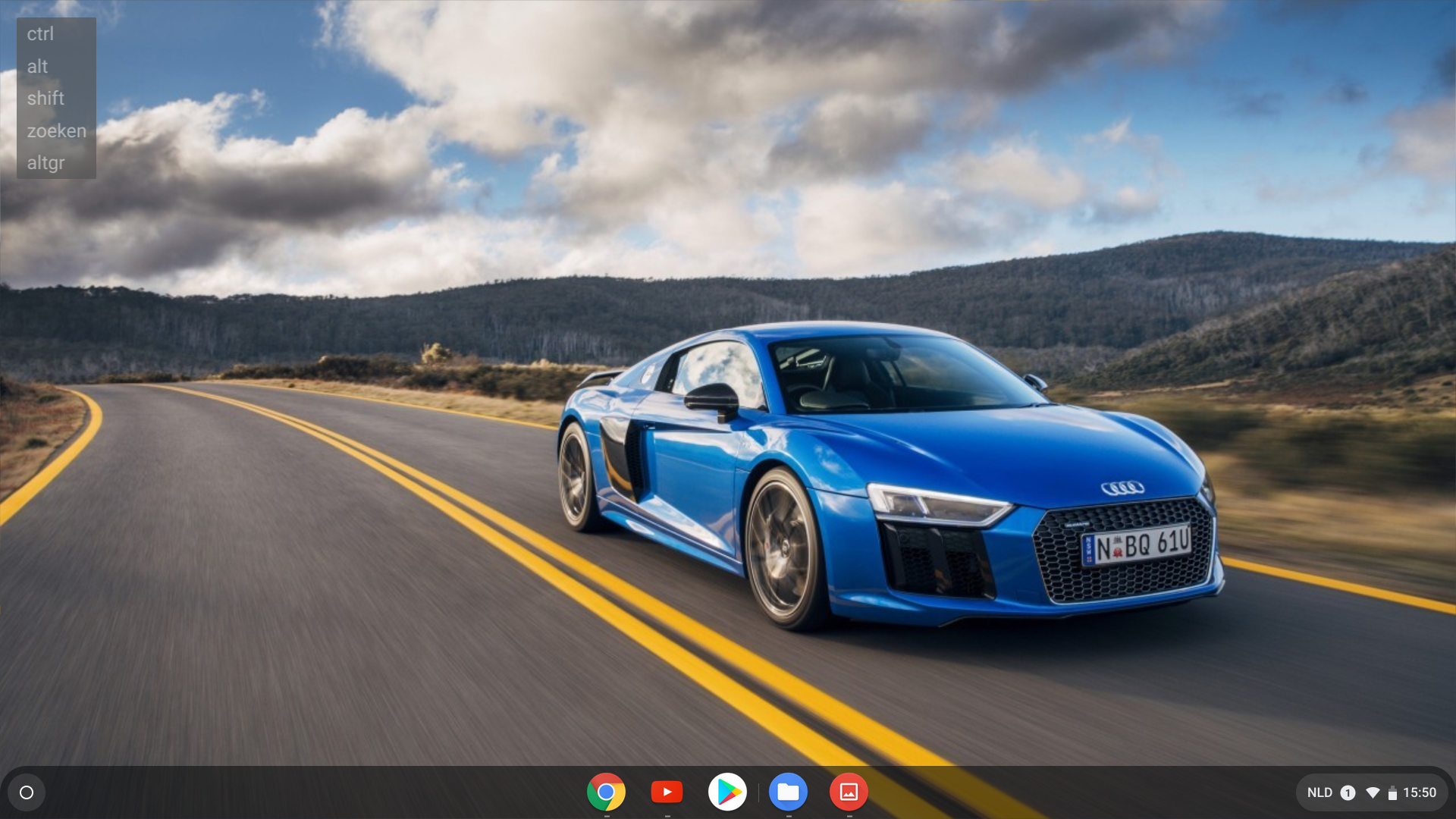Open the Files app
1456x819 pixels.
tap(788, 792)
